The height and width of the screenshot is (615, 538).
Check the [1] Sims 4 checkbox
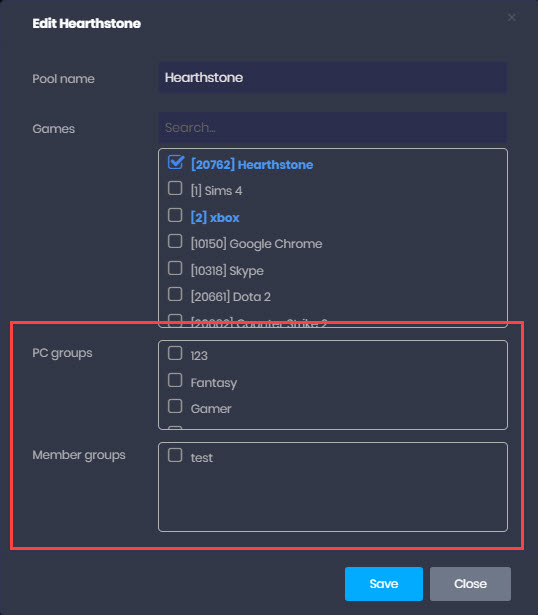click(175, 188)
